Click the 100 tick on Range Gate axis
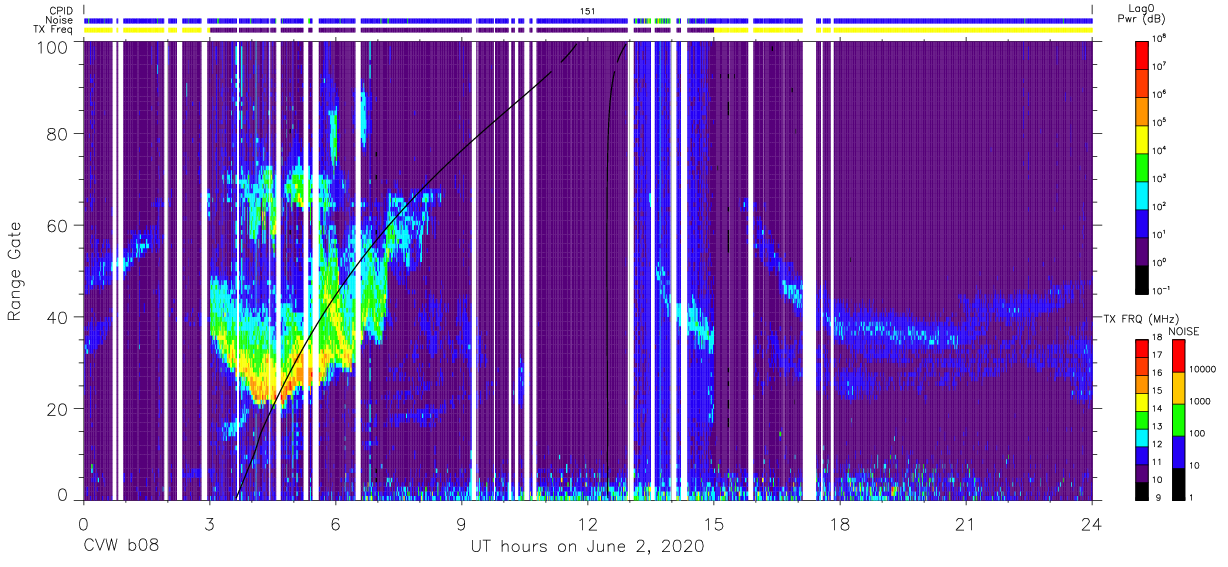This screenshot has width=1228, height=567. 52,47
